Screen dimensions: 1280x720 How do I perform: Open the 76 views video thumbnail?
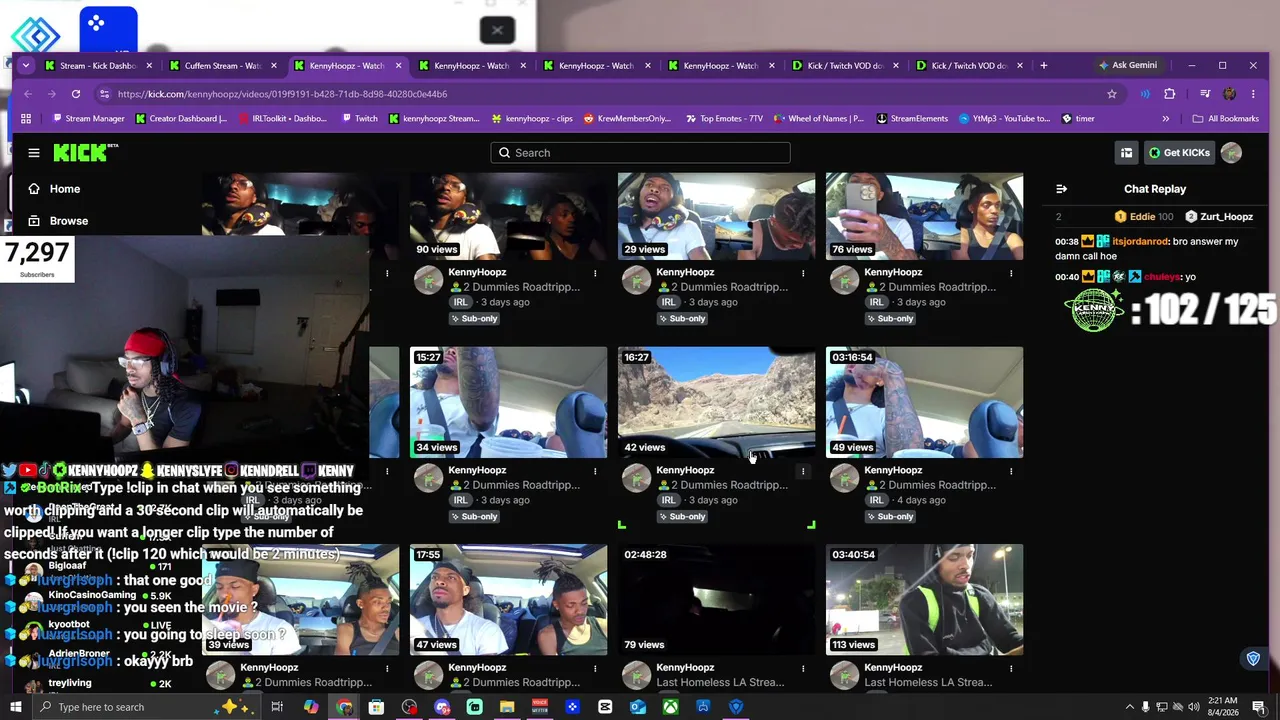click(924, 216)
